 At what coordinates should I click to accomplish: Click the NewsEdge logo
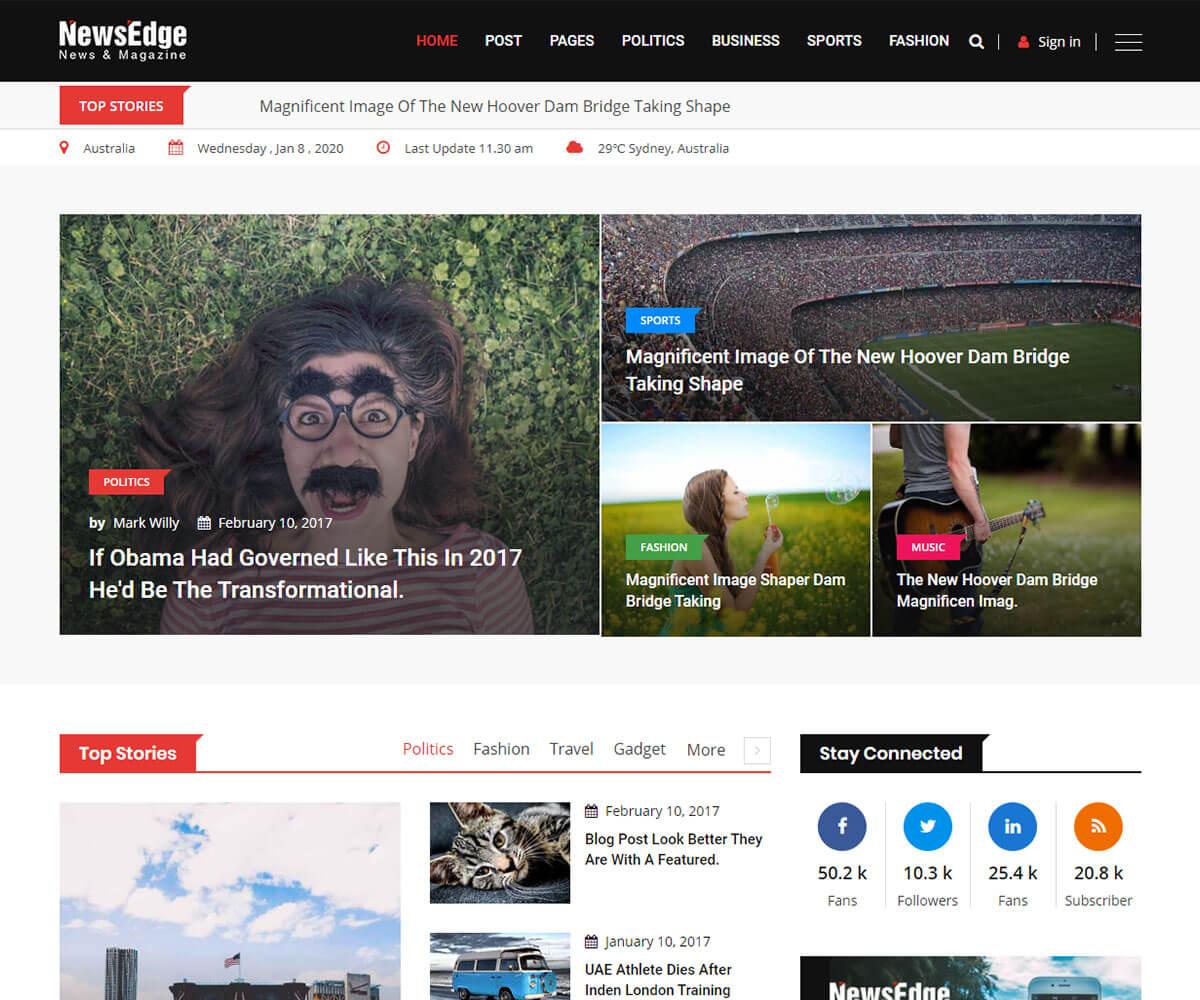tap(120, 40)
